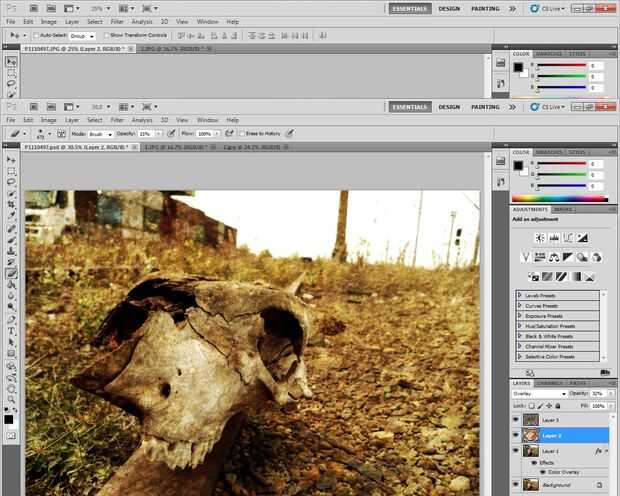Click lock transparent pixels icon in Layers panel

532,406
